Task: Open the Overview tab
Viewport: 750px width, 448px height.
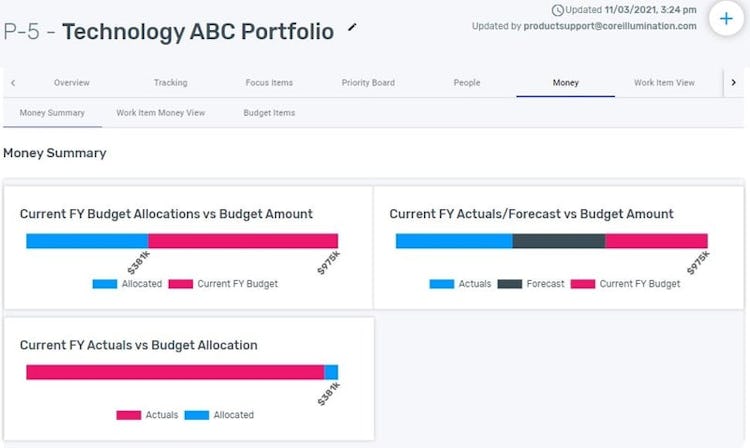Action: pyautogui.click(x=71, y=83)
